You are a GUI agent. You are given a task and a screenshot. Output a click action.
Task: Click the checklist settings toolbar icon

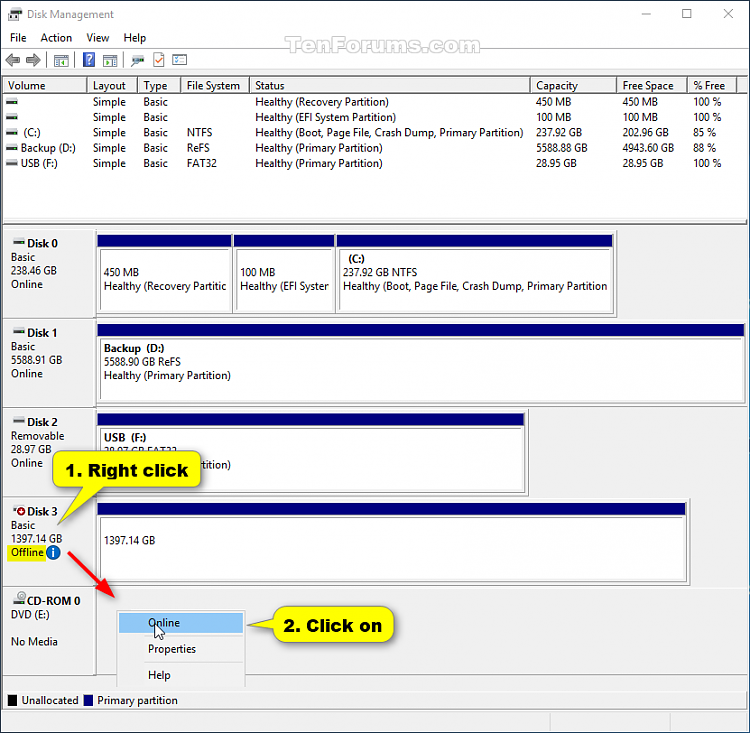coord(179,60)
